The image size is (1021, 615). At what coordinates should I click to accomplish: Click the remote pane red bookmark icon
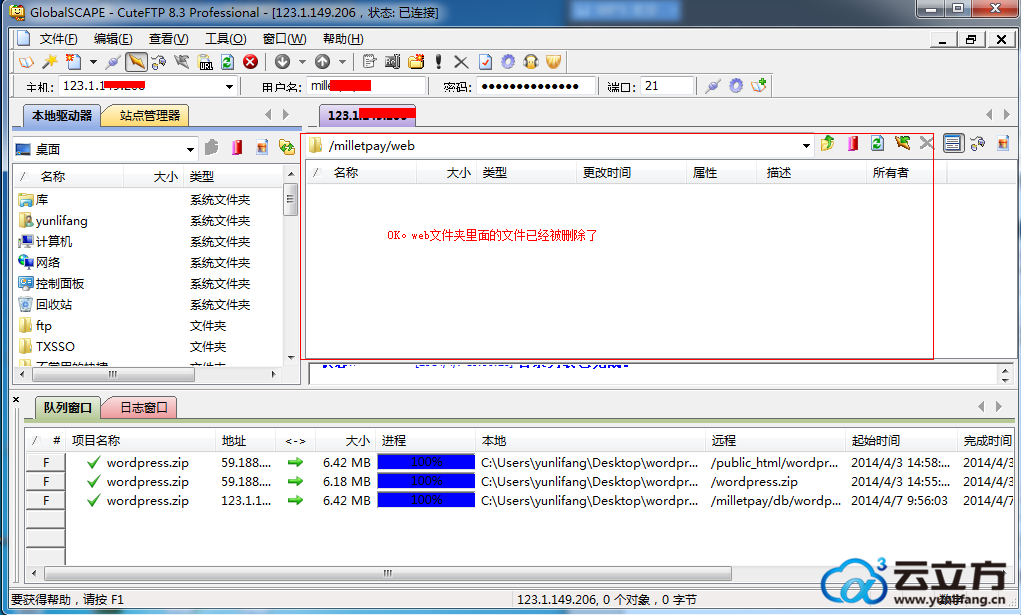(853, 143)
